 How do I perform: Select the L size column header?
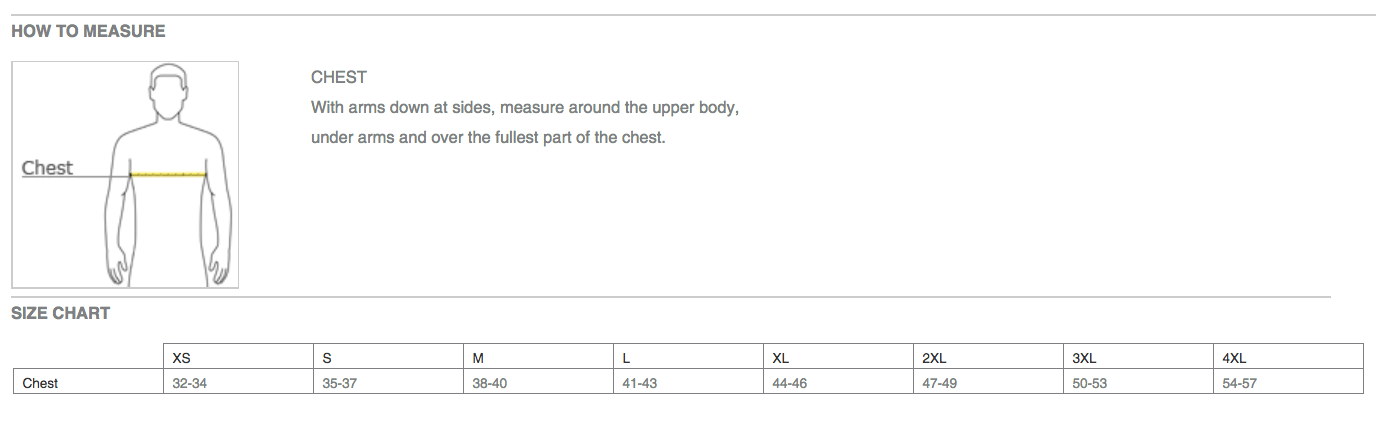(x=688, y=357)
